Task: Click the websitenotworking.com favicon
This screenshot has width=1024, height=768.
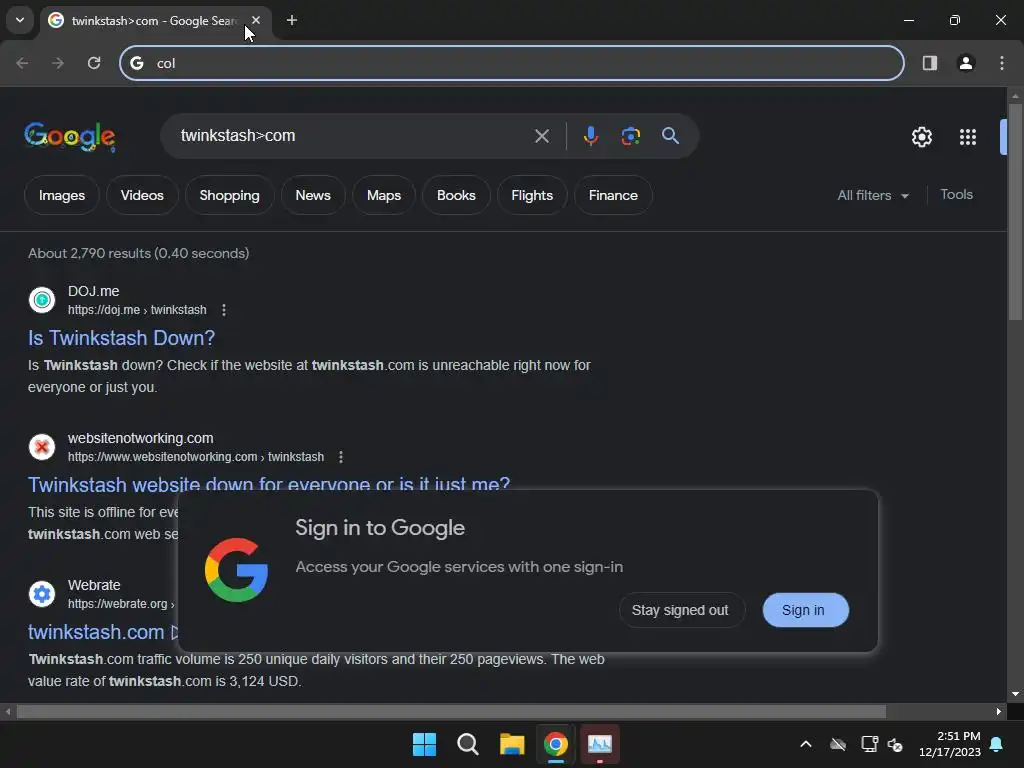Action: coord(42,447)
